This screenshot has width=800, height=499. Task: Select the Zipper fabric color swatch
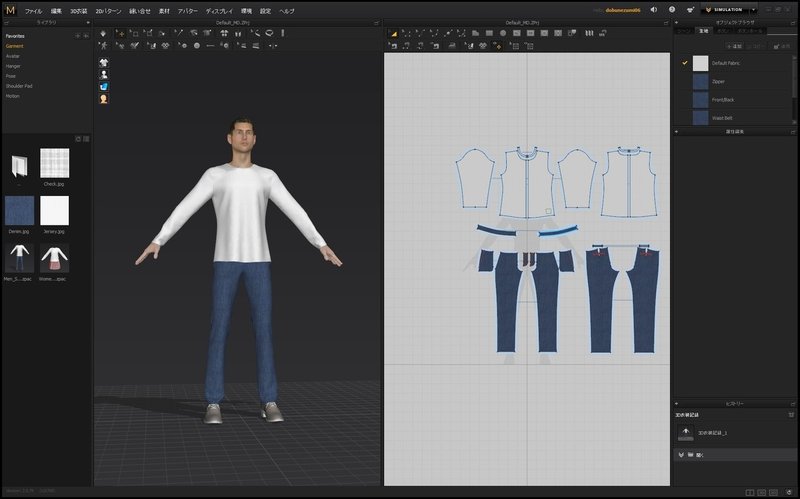[701, 81]
